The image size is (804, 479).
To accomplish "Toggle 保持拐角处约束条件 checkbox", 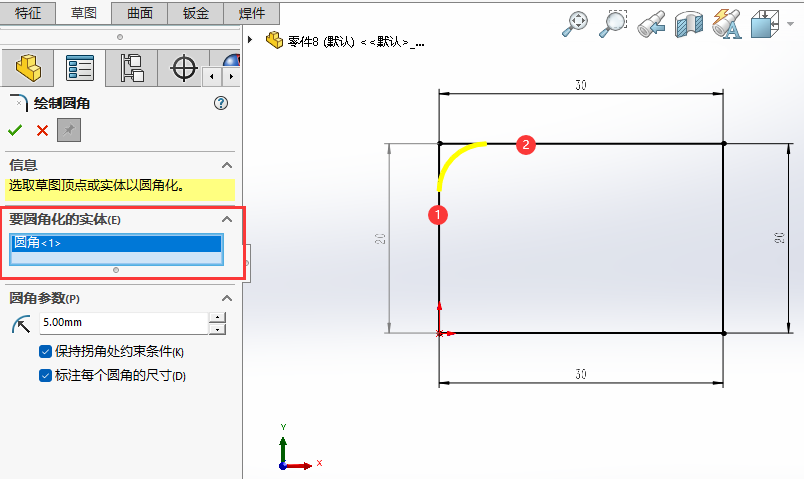I will [45, 351].
